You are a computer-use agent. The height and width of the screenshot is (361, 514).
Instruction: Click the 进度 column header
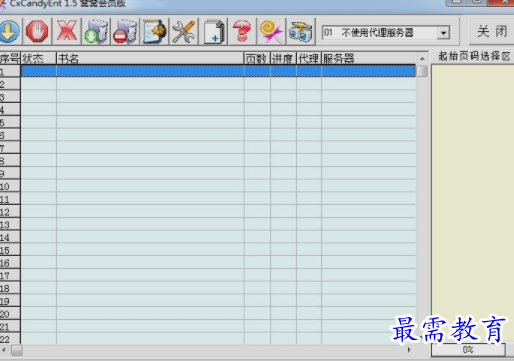pos(283,59)
